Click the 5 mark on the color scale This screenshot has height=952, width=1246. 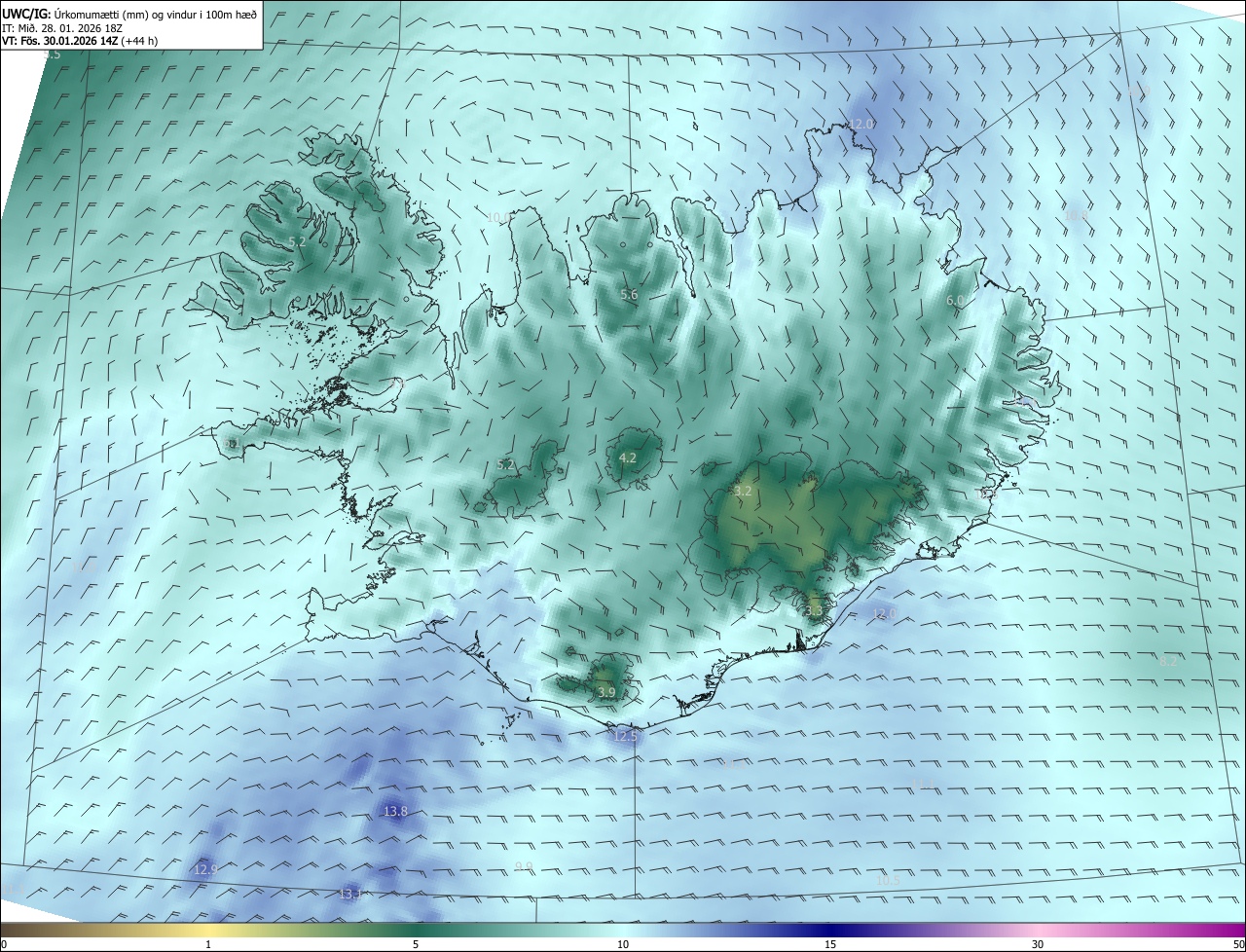[x=416, y=944]
